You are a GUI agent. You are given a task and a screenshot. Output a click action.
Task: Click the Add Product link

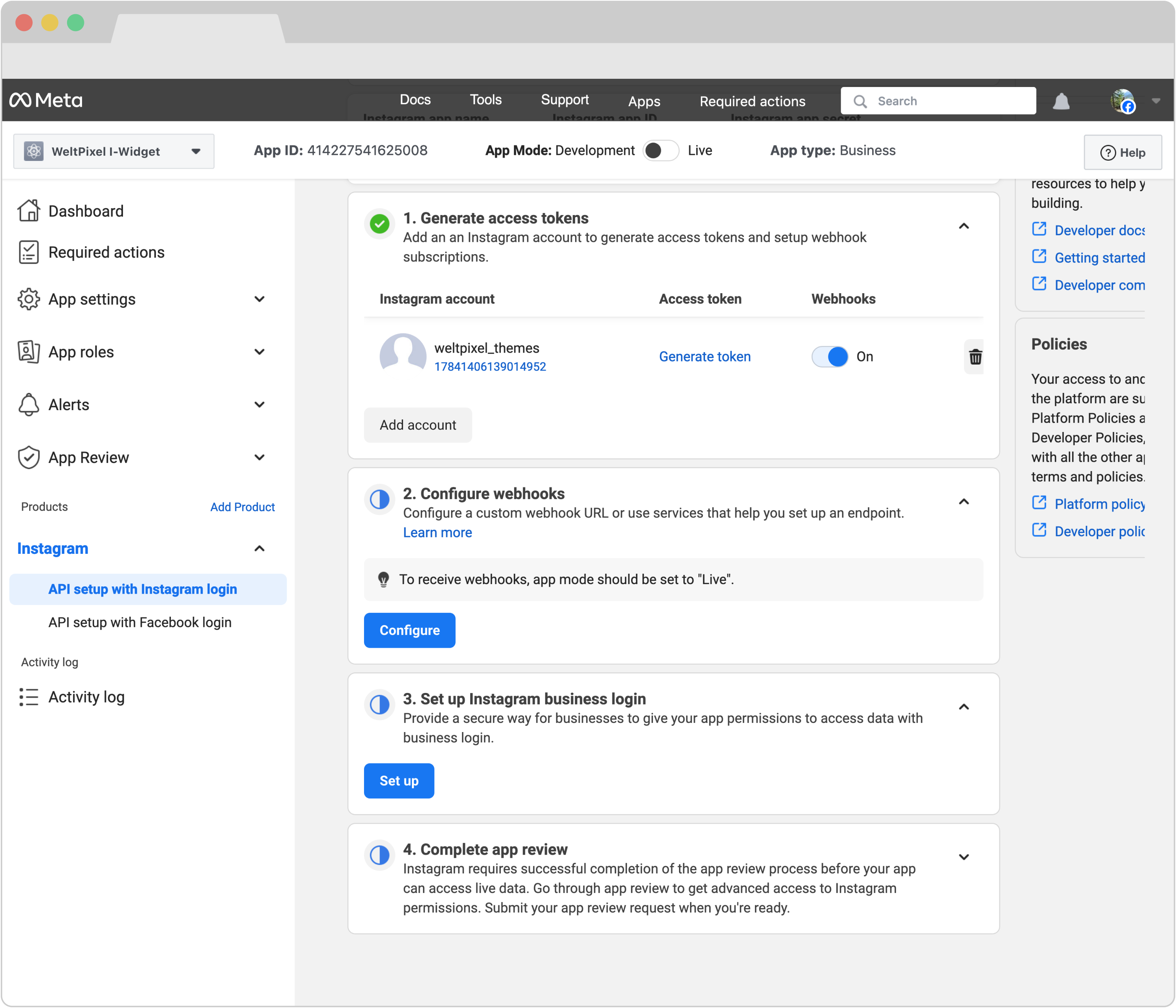[242, 507]
